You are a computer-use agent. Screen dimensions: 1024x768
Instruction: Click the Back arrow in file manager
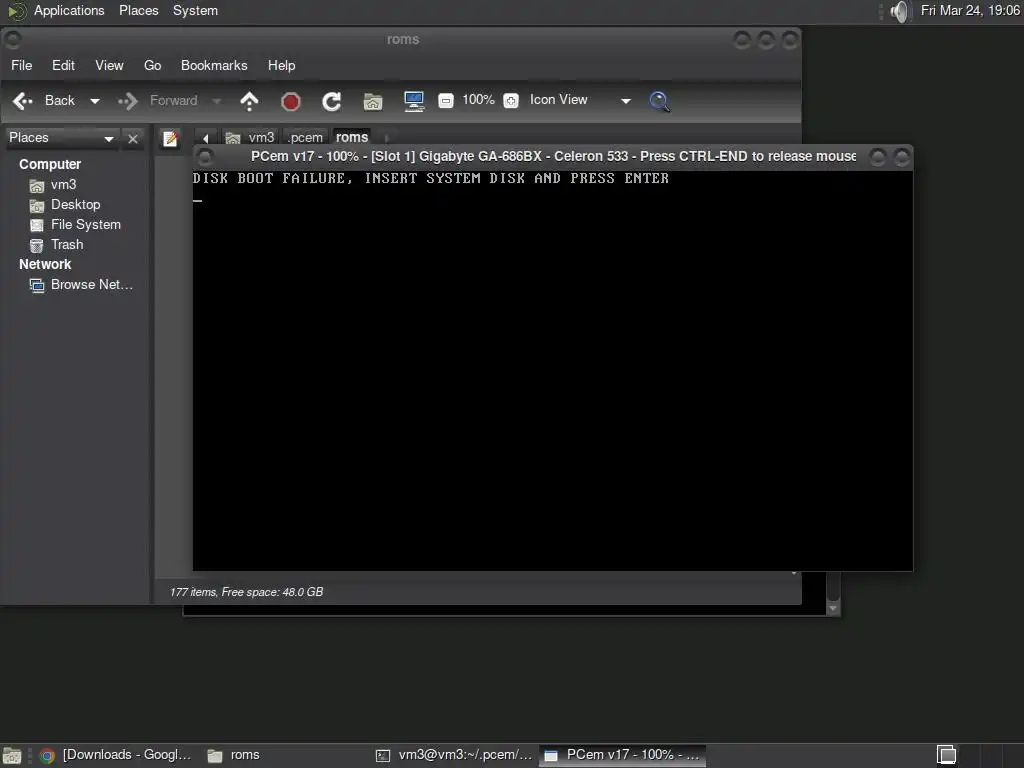[x=23, y=101]
